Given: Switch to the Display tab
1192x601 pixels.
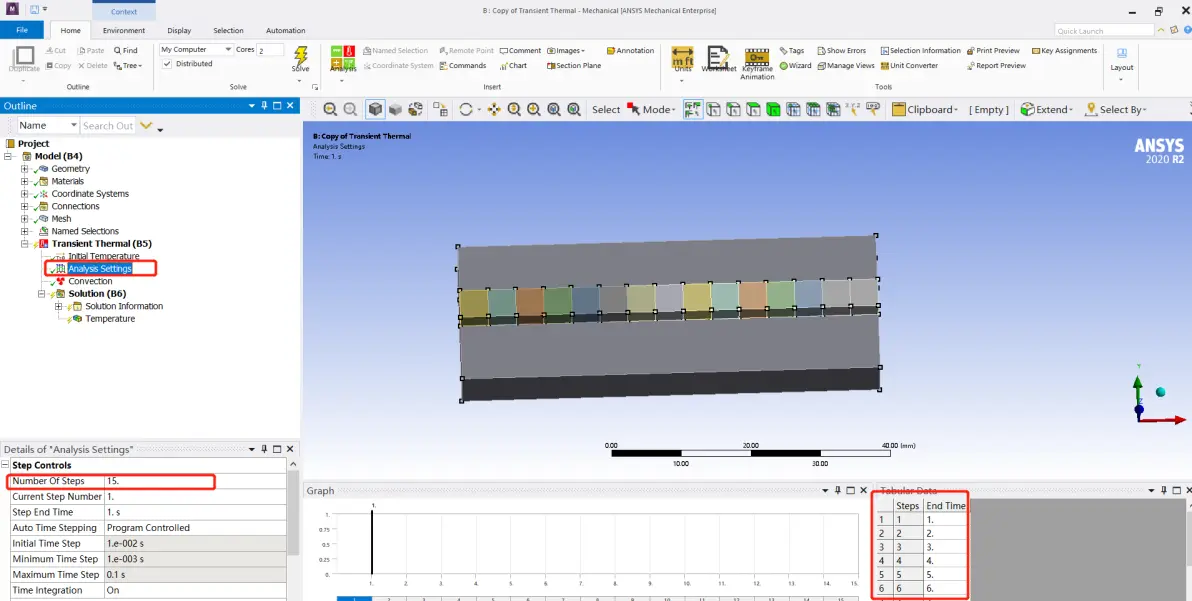Looking at the screenshot, I should pos(179,30).
